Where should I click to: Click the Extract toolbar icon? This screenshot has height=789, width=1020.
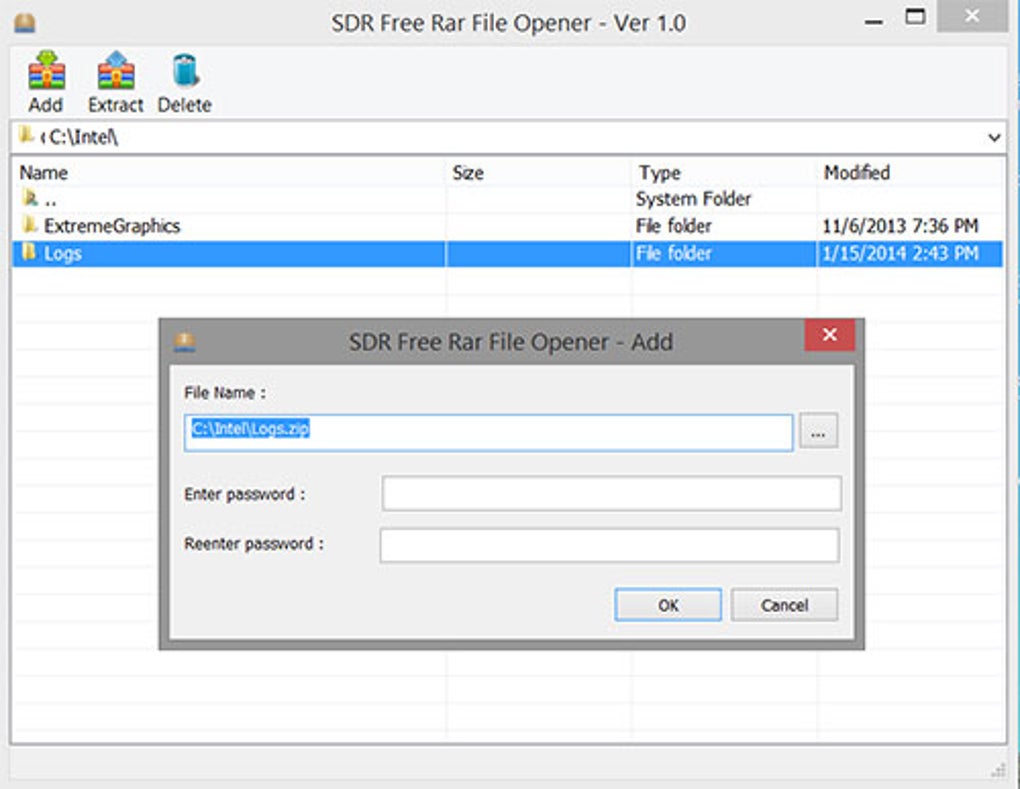(116, 70)
